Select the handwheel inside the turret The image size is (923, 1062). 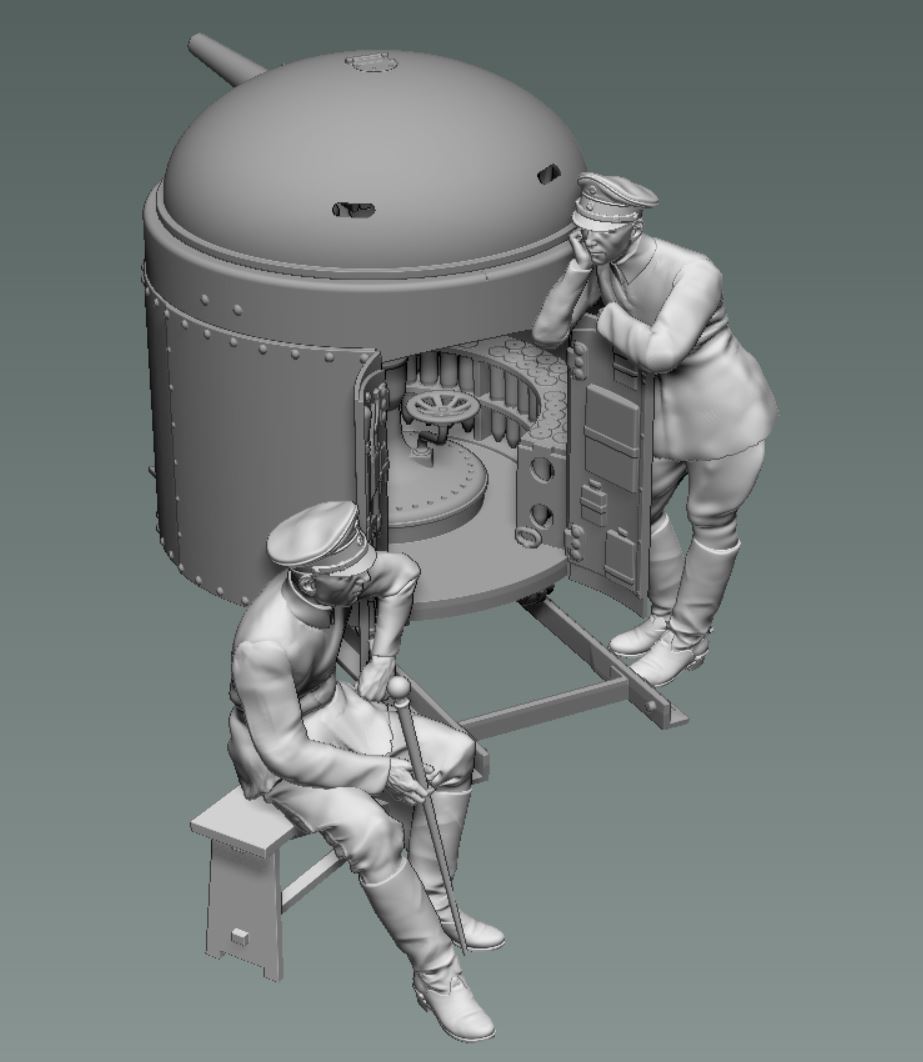pos(436,408)
